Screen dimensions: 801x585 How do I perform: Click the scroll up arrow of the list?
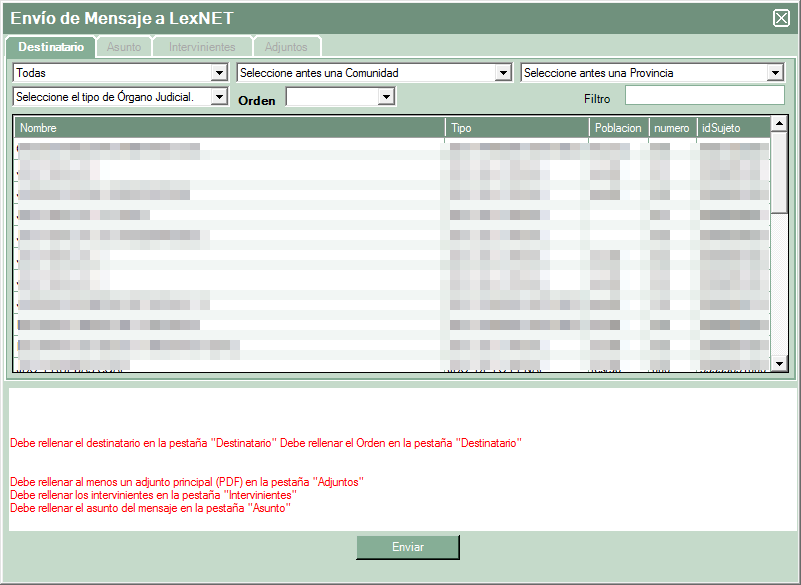pyautogui.click(x=779, y=125)
